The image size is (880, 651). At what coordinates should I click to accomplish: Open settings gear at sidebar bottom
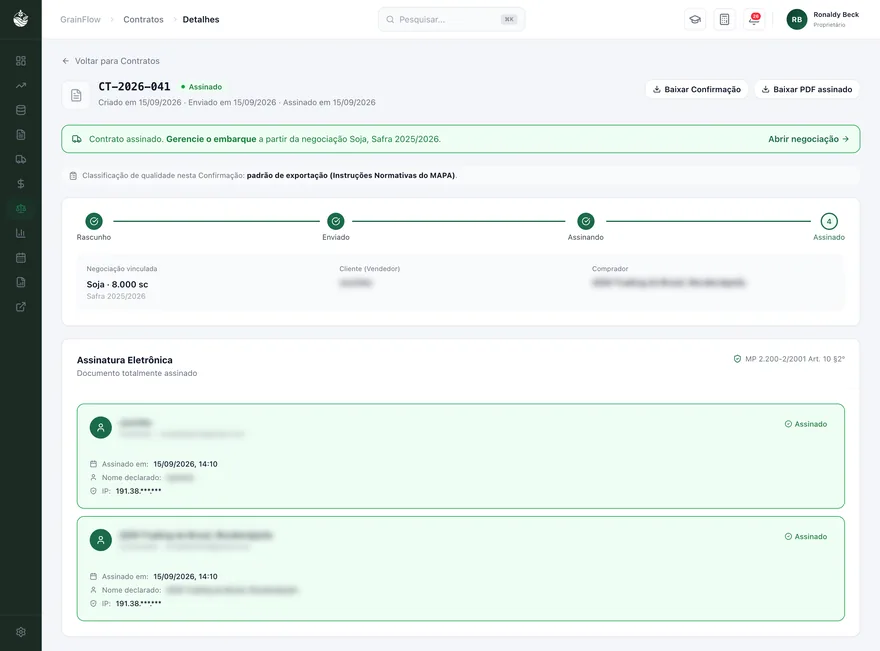click(21, 632)
